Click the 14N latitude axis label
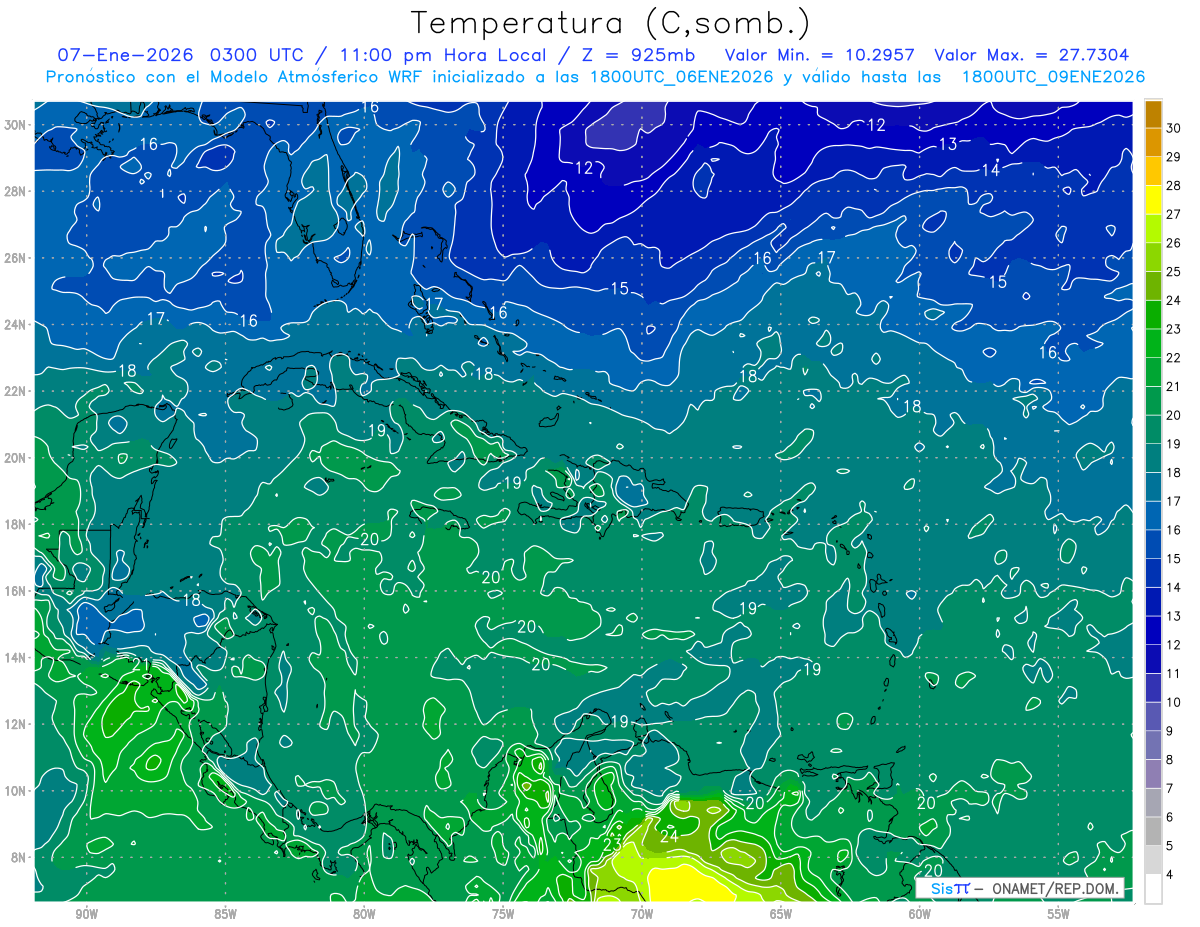This screenshot has width=1200, height=927. [15, 658]
